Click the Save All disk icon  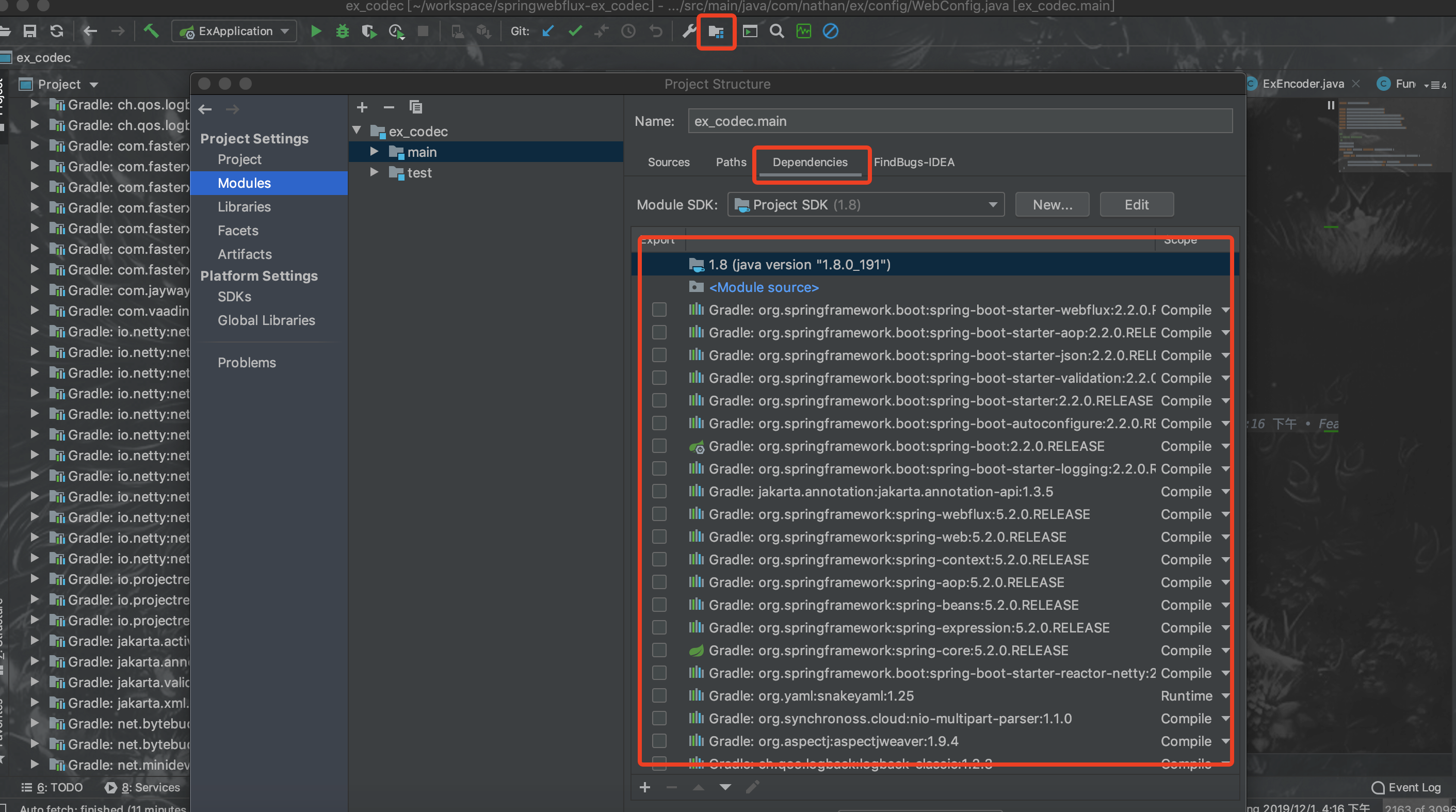coord(30,31)
